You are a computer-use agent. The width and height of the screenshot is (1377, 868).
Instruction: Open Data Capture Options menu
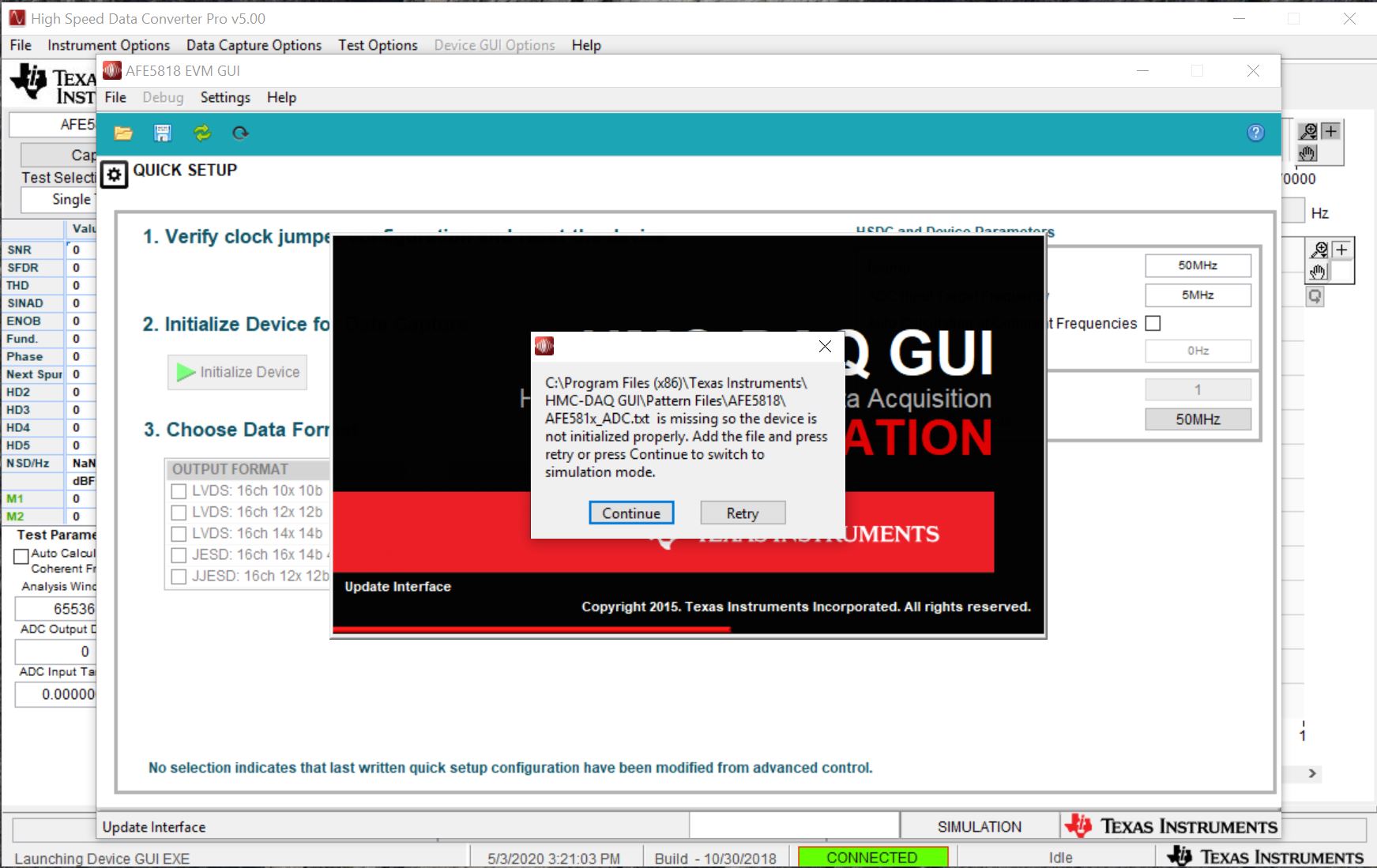pyautogui.click(x=254, y=45)
